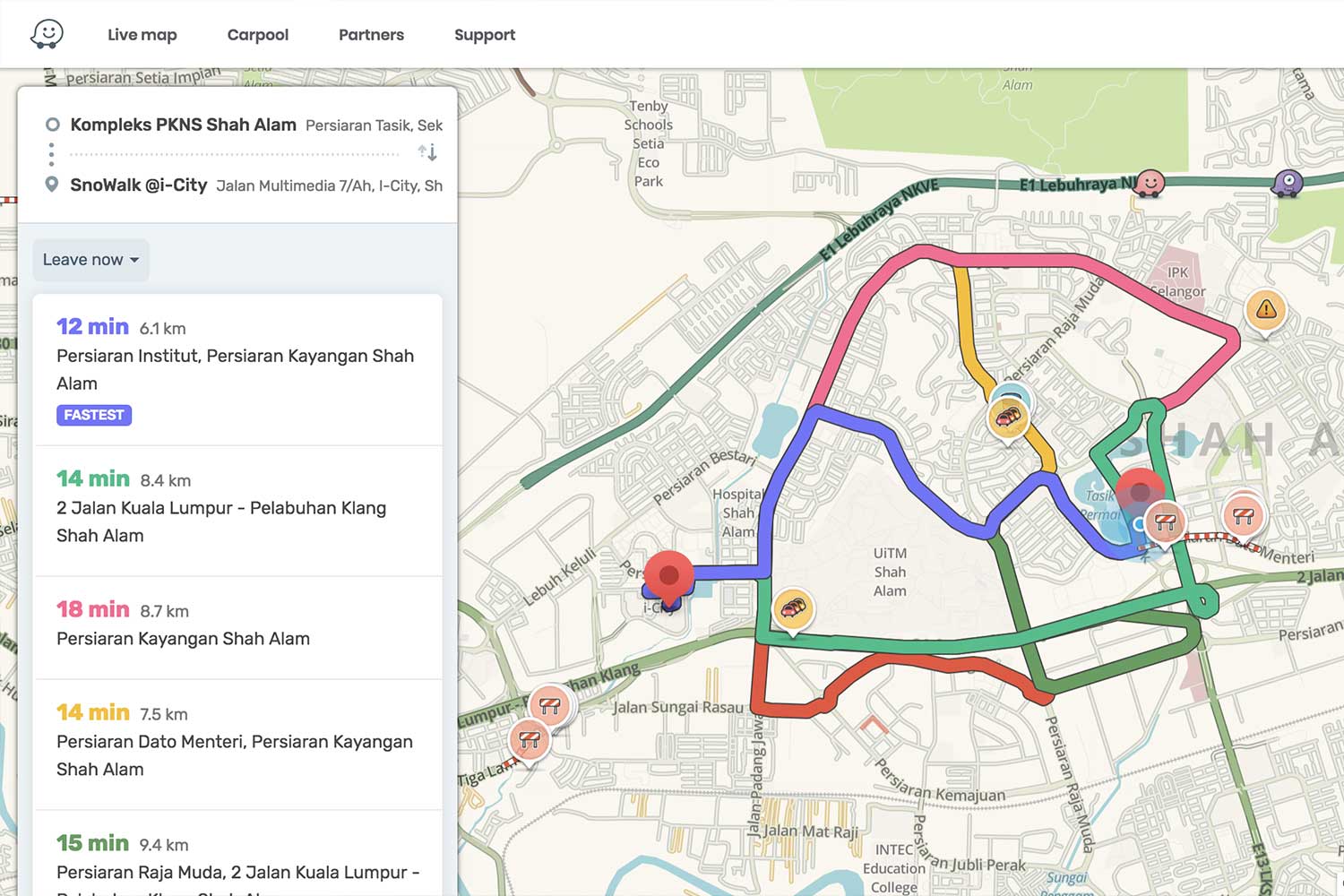The image size is (1344, 896).
Task: Click the Persiaran Kemajuan road label
Action: (x=939, y=781)
